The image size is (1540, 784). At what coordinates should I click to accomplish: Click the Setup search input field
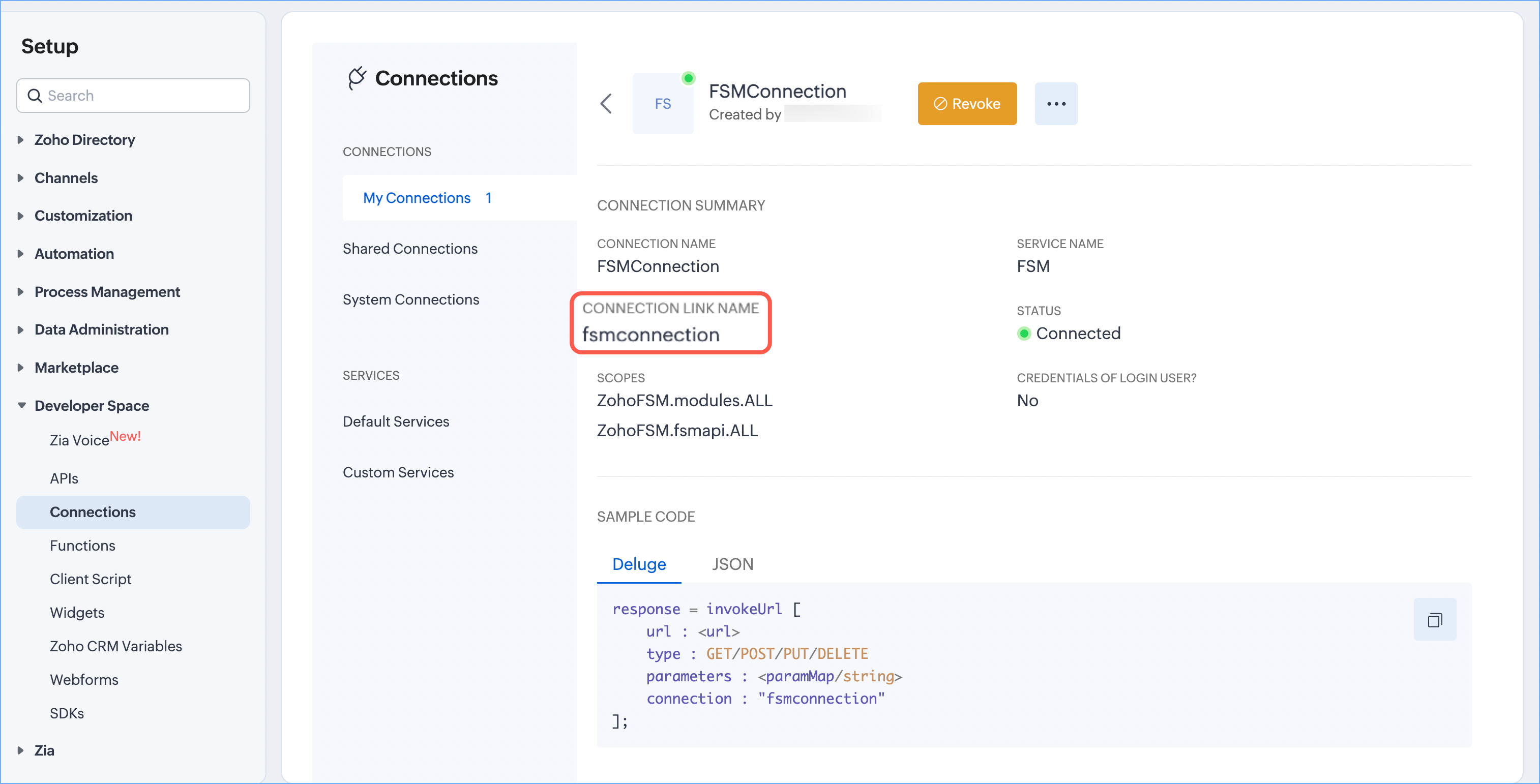(x=143, y=96)
